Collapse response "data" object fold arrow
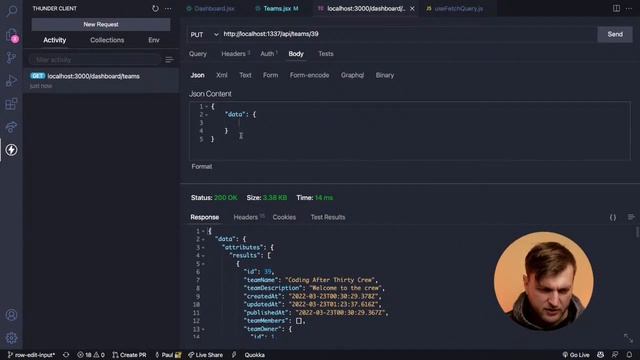 tap(203, 240)
